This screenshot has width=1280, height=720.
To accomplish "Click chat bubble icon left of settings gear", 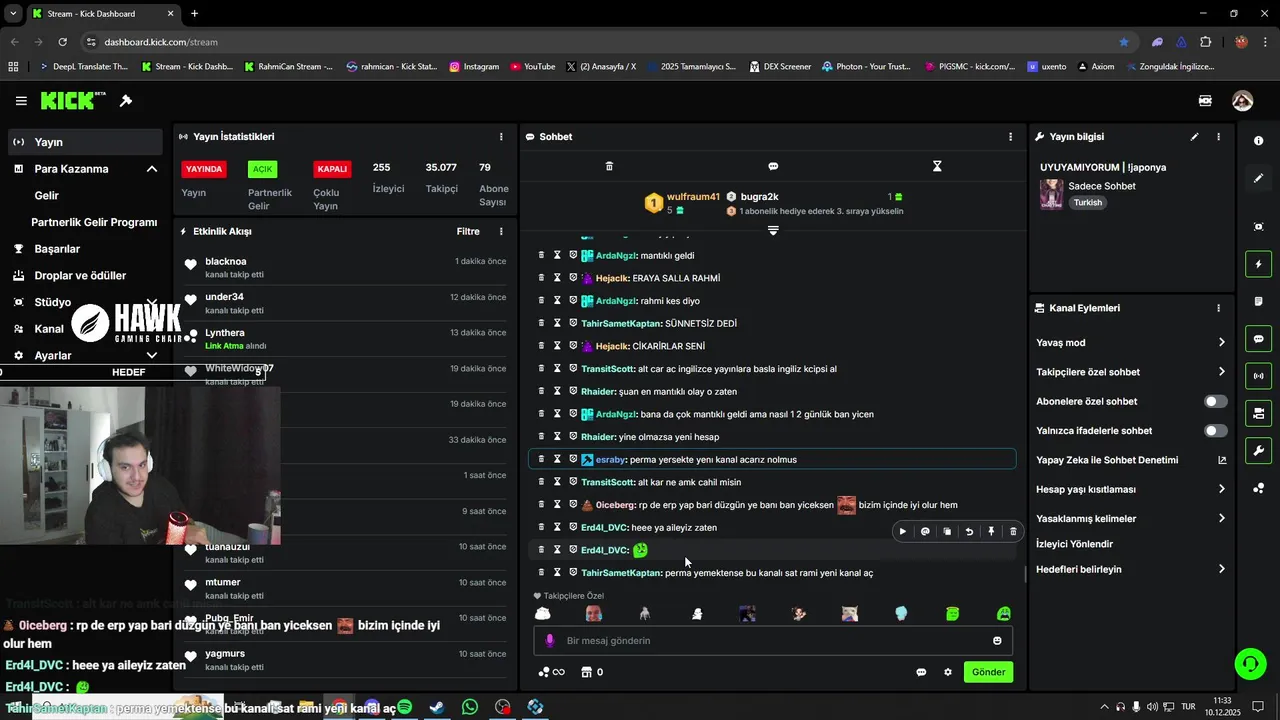I will point(921,672).
